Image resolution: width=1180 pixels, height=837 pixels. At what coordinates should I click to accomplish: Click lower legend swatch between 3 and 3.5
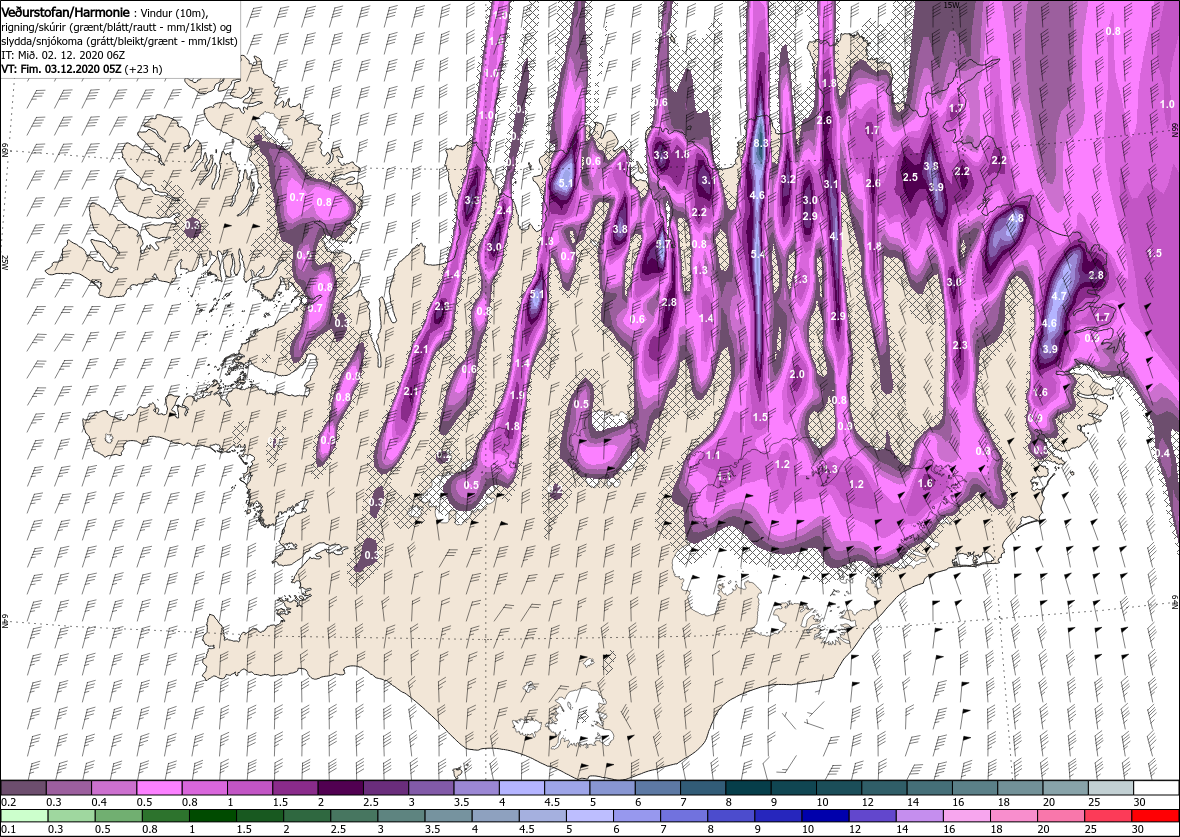(401, 816)
